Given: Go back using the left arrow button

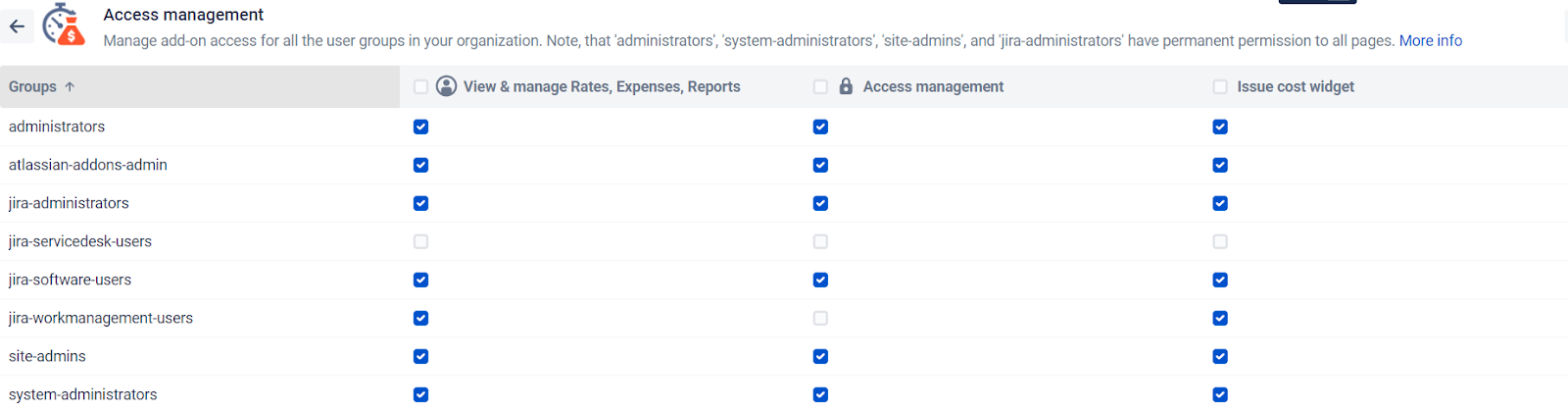Looking at the screenshot, I should click(18, 26).
